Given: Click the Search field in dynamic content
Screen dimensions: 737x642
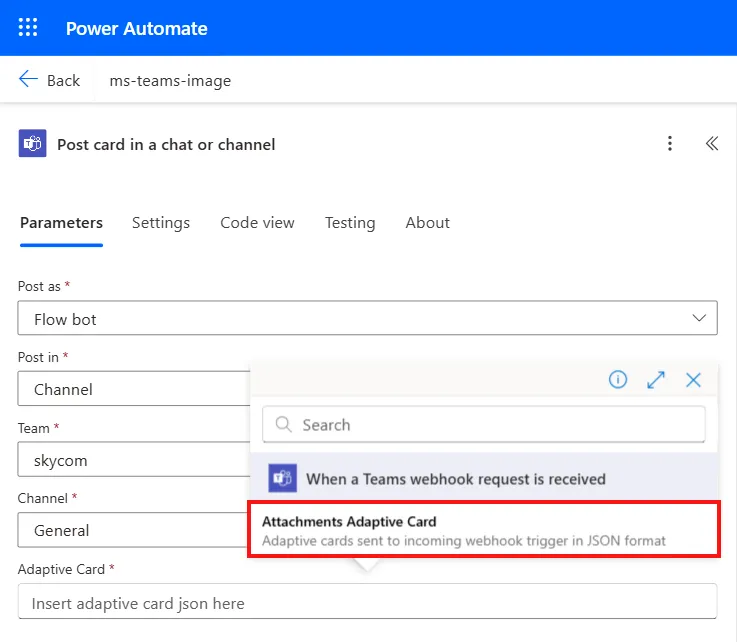Looking at the screenshot, I should click(484, 424).
